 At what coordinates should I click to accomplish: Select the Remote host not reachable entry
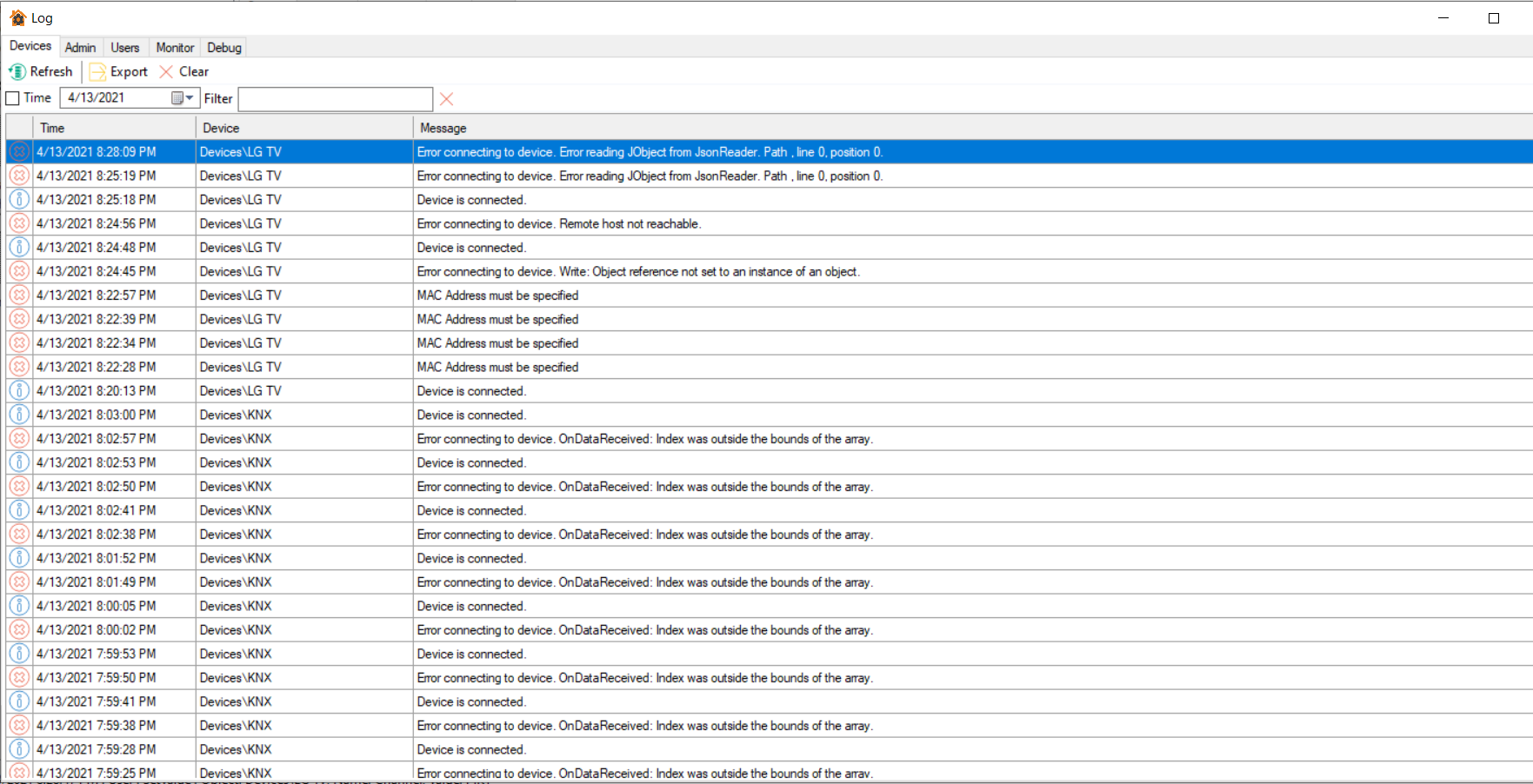pos(630,224)
